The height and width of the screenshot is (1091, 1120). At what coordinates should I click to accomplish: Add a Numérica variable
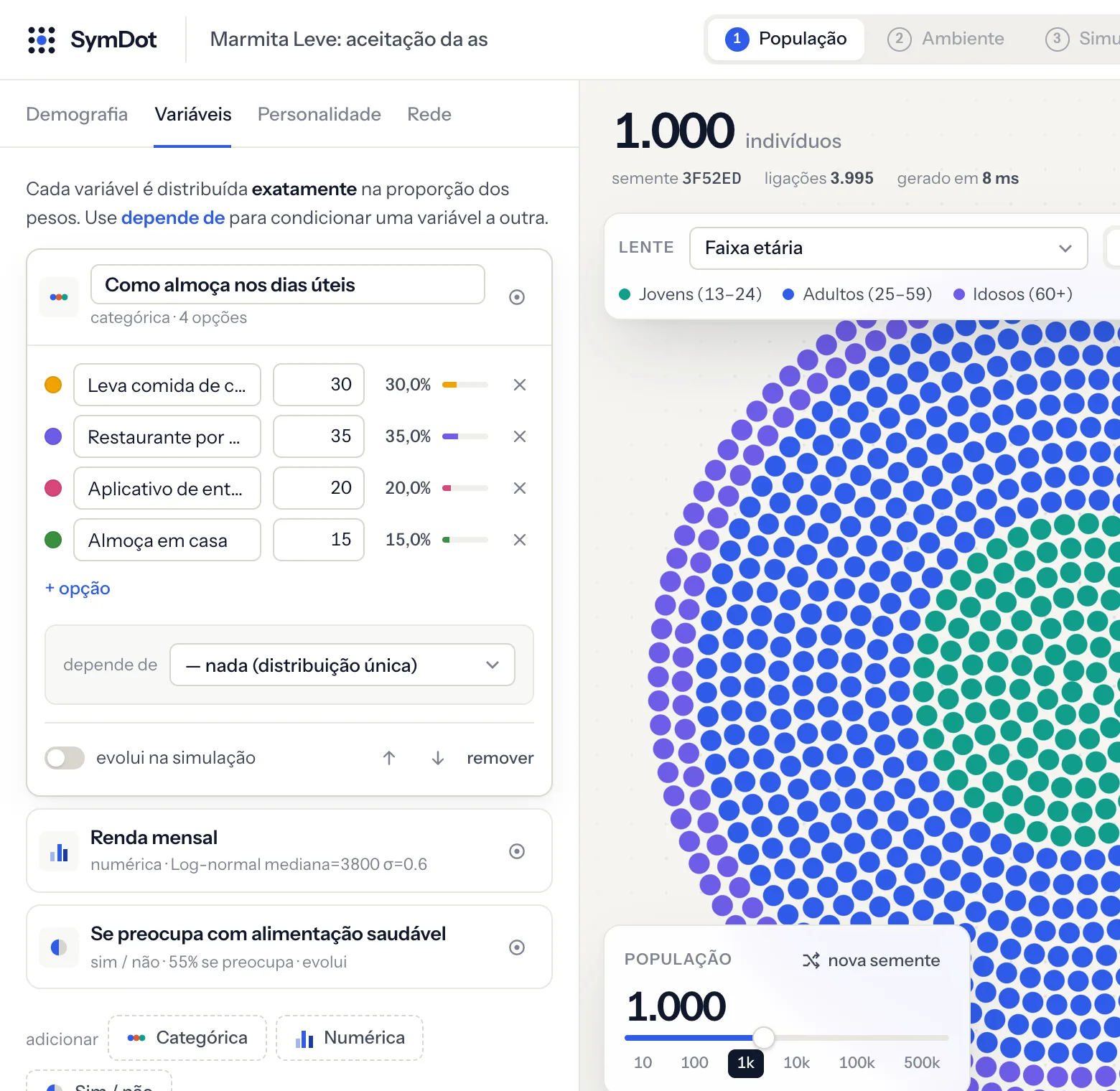point(350,1038)
